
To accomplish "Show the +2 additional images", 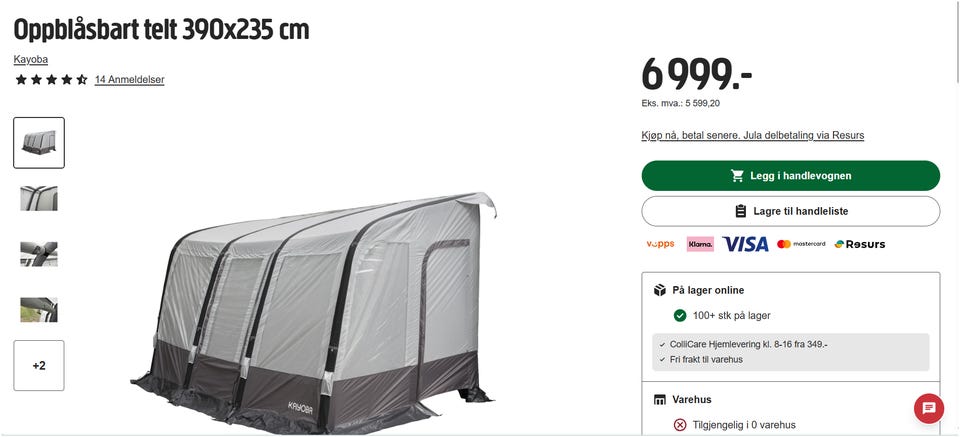I will tap(39, 365).
